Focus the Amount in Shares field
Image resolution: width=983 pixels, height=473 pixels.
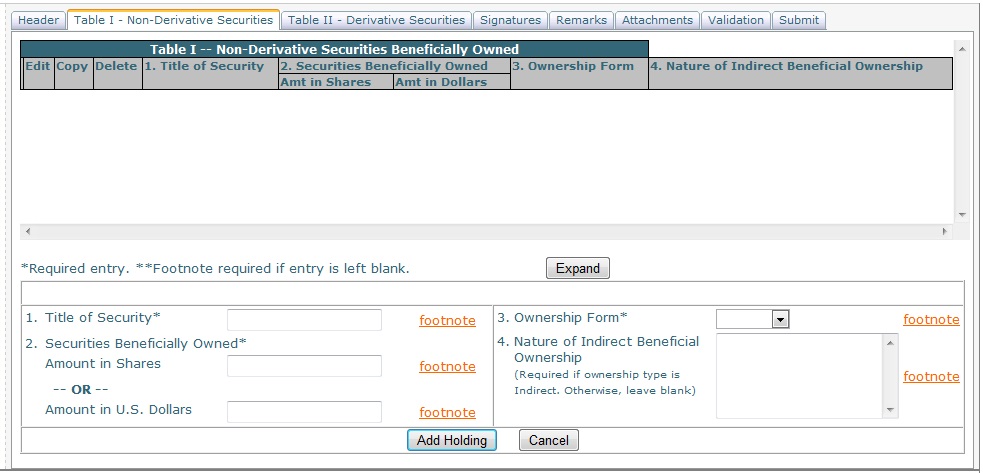click(x=304, y=366)
